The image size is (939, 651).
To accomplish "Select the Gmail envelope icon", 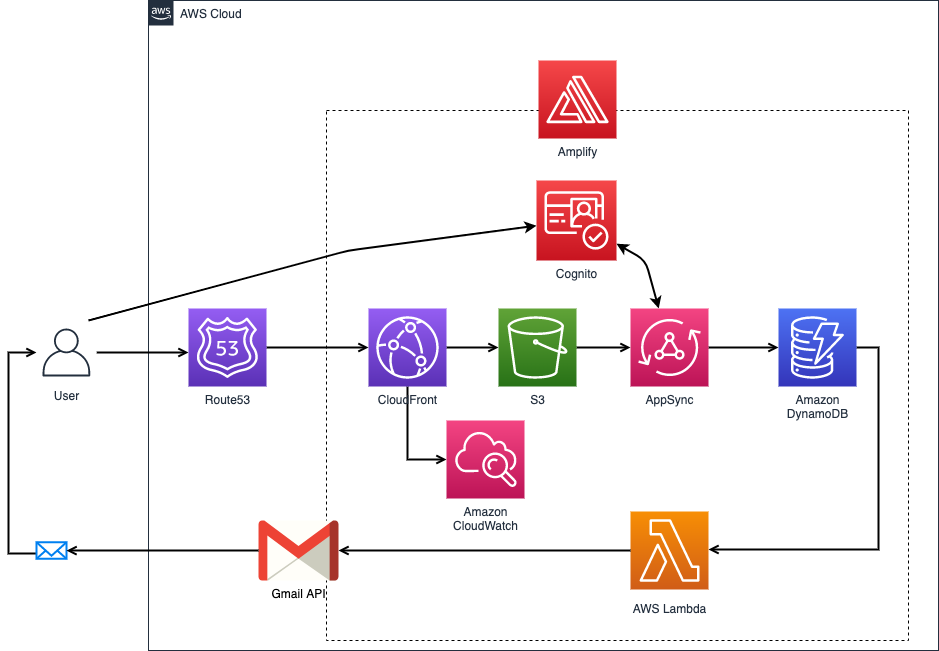I will 298,550.
